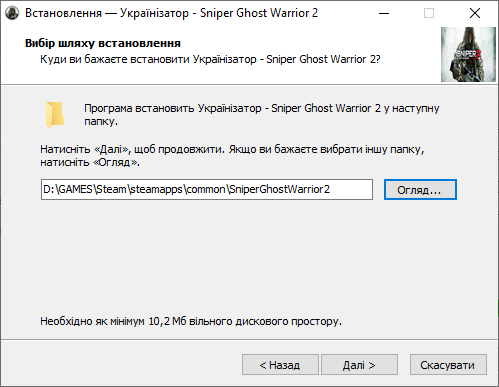Click the window title text Встановлення

tap(63, 13)
